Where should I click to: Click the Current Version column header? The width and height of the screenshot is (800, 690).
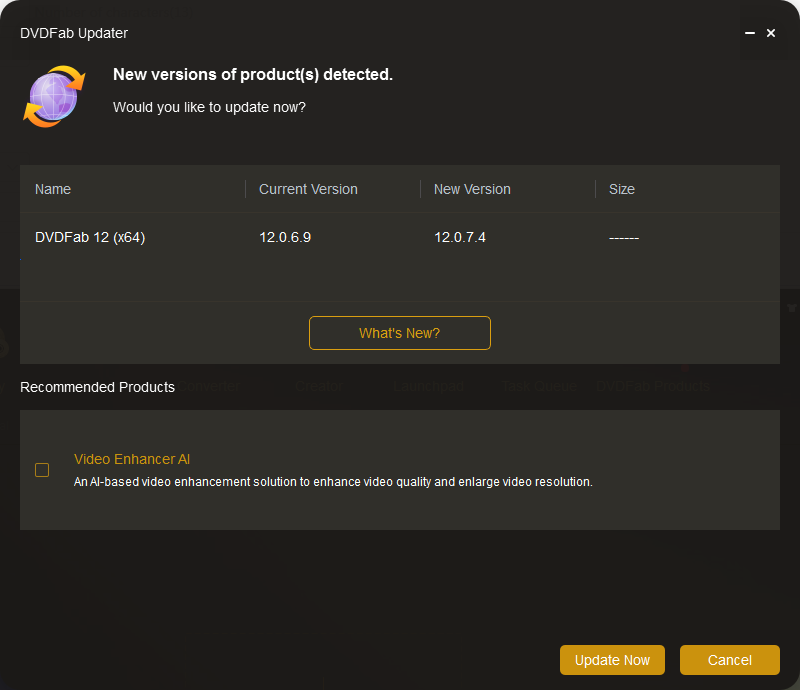[x=308, y=189]
